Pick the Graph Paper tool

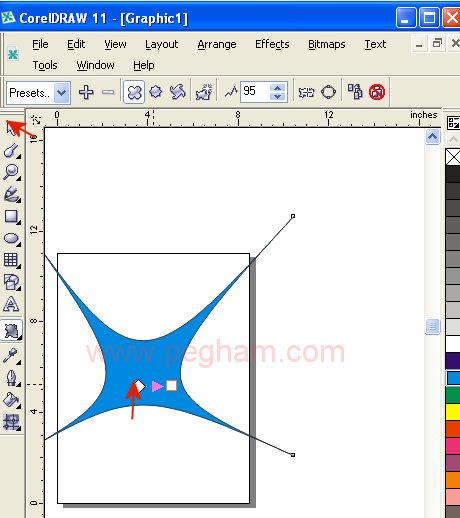click(11, 260)
